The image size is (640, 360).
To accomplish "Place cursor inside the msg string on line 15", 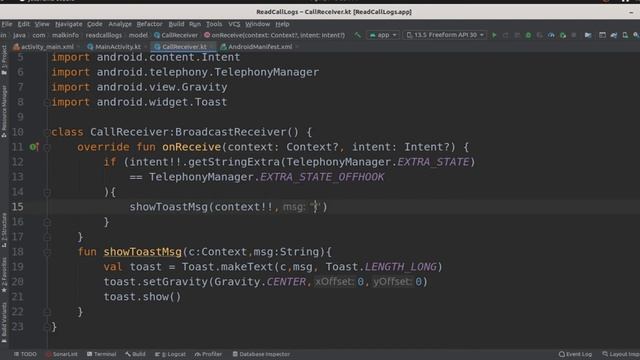I will tap(315, 207).
